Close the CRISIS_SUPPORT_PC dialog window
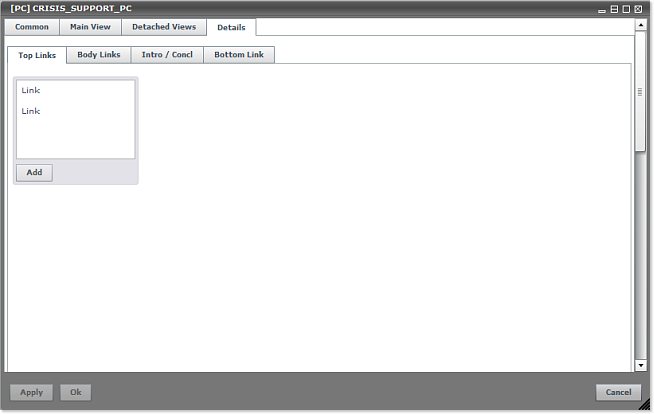Viewport: 654px width, 414px height. click(x=638, y=9)
